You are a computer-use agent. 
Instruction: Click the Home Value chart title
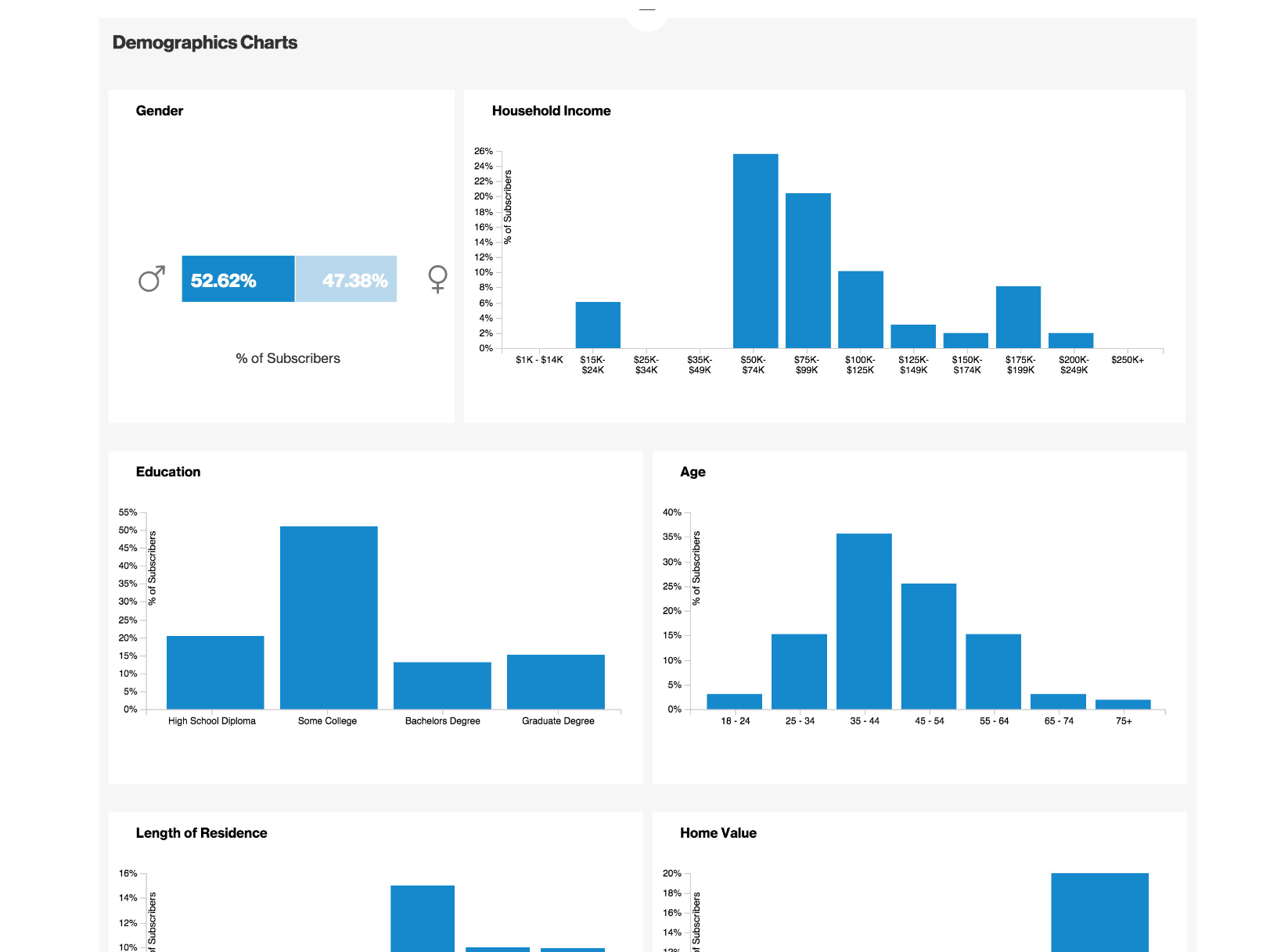(718, 832)
